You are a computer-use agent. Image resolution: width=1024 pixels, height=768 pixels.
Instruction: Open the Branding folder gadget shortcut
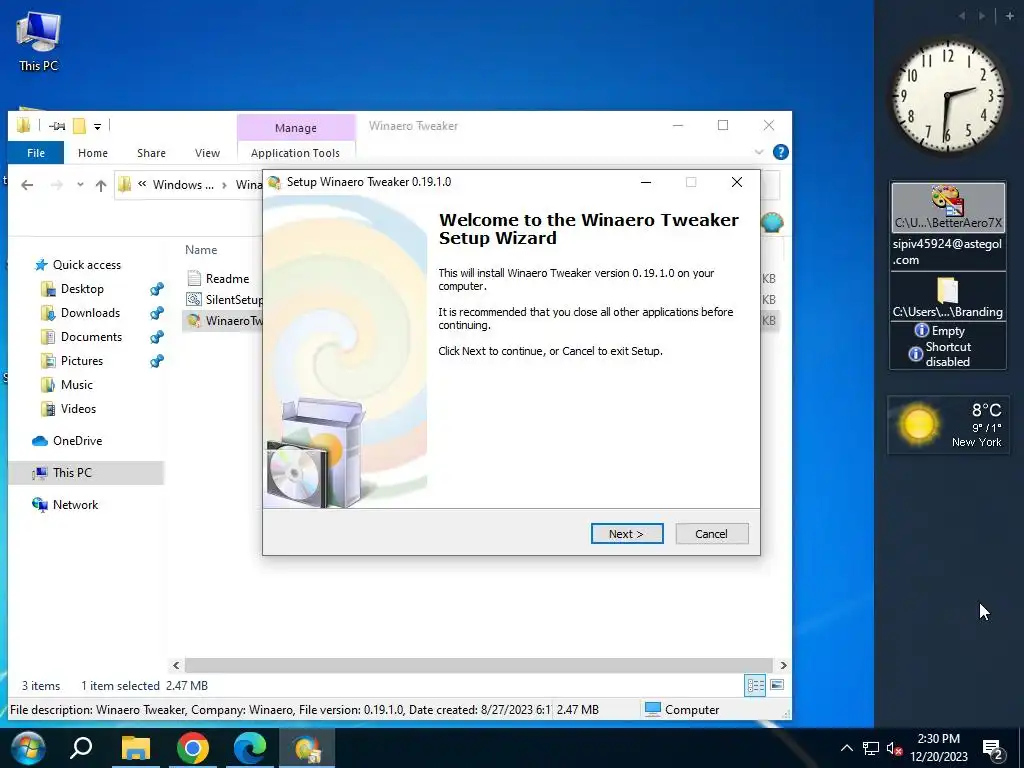(948, 296)
